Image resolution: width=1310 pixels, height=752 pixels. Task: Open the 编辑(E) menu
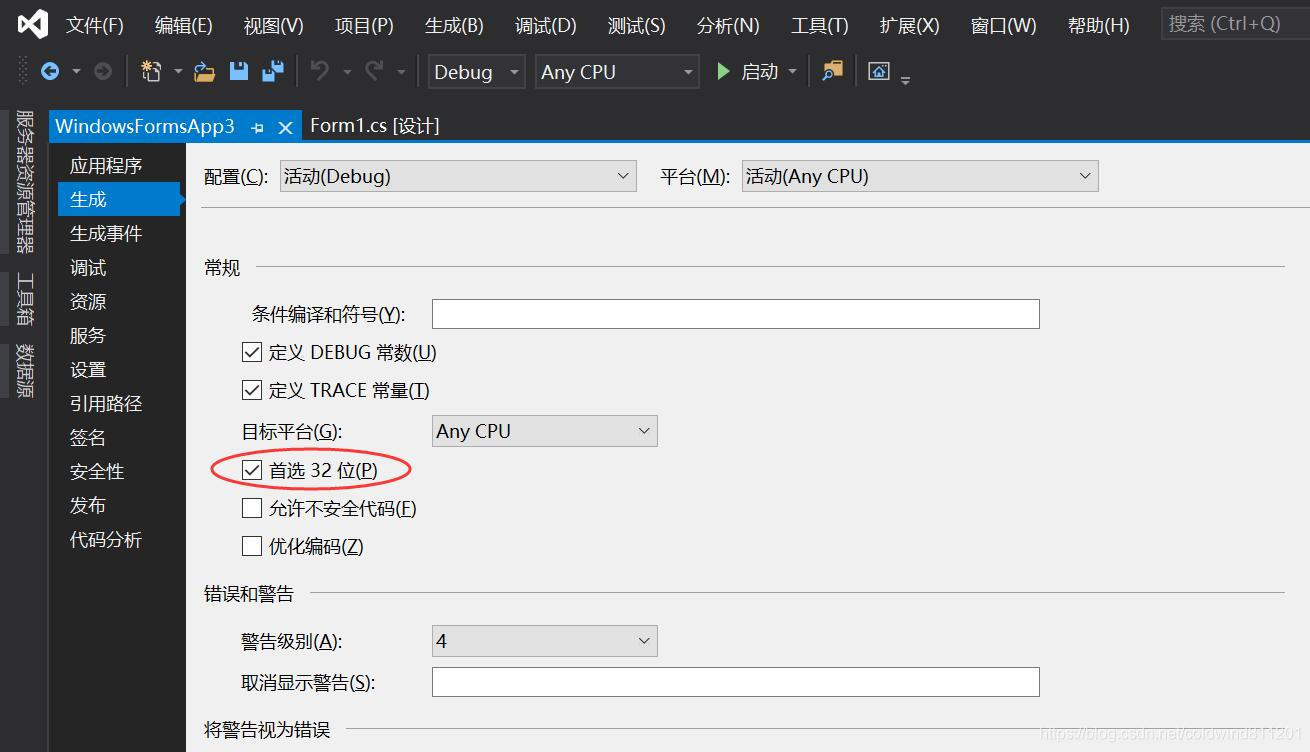(x=184, y=25)
